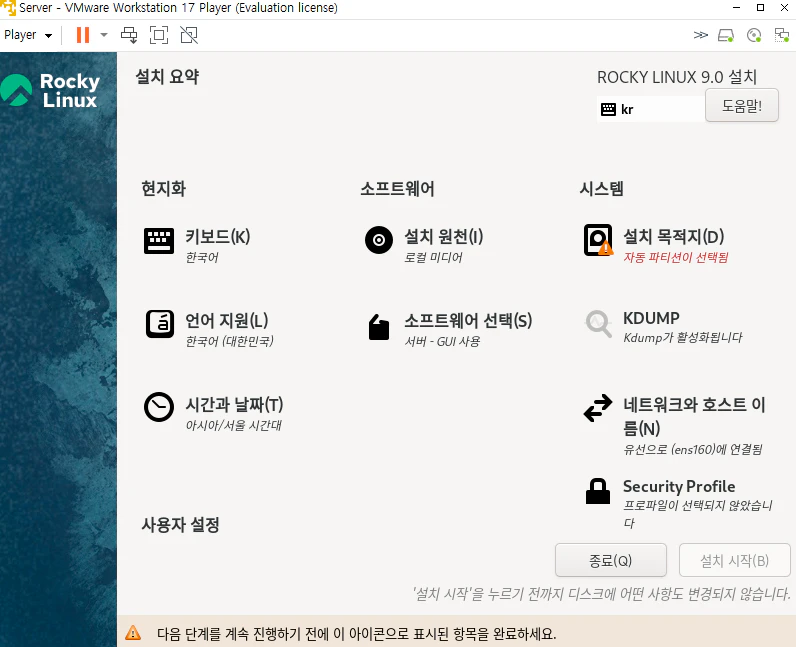Image resolution: width=796 pixels, height=647 pixels.
Task: Click '서버 - GUI 사용' status text
Action: coord(442,341)
